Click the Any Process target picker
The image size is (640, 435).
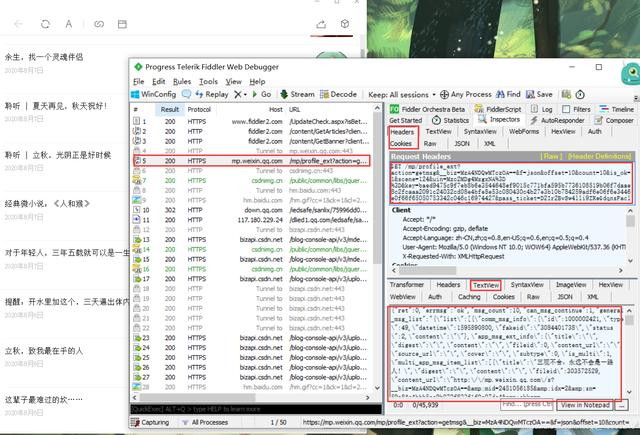tap(465, 95)
